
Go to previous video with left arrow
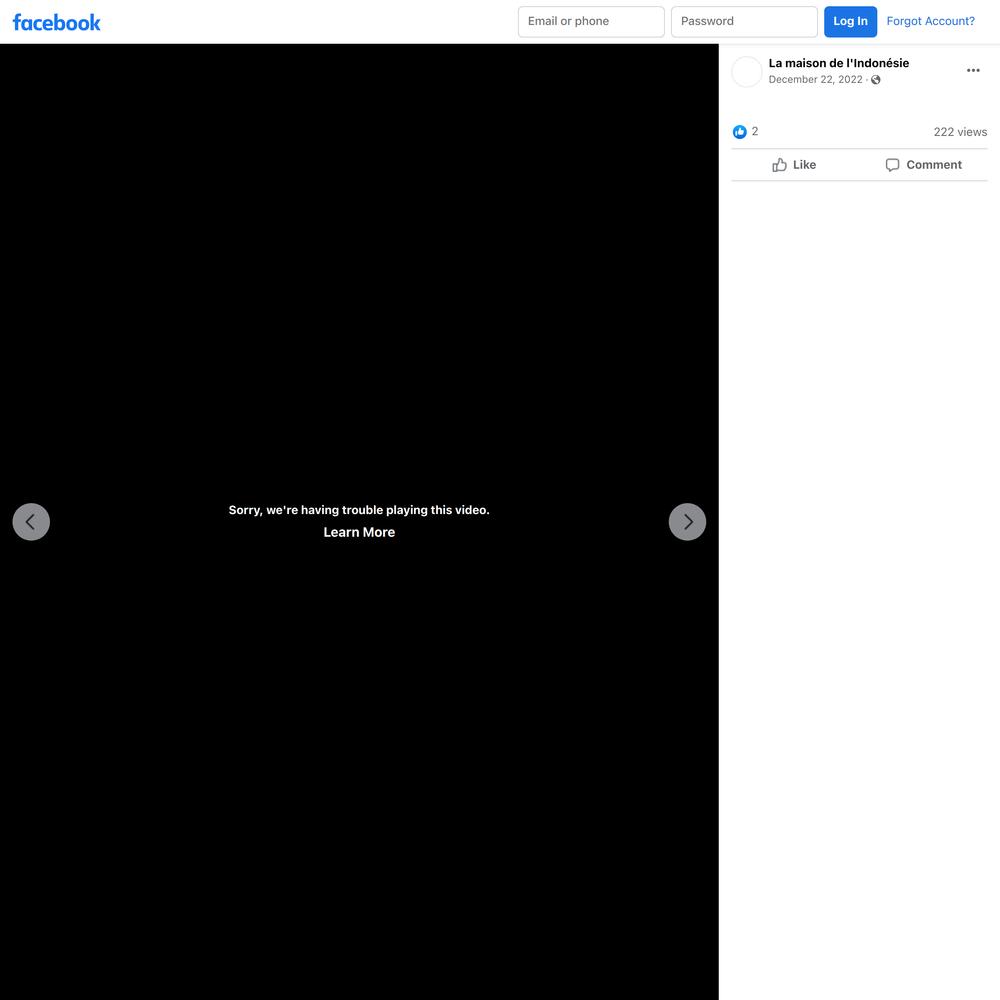pos(31,522)
